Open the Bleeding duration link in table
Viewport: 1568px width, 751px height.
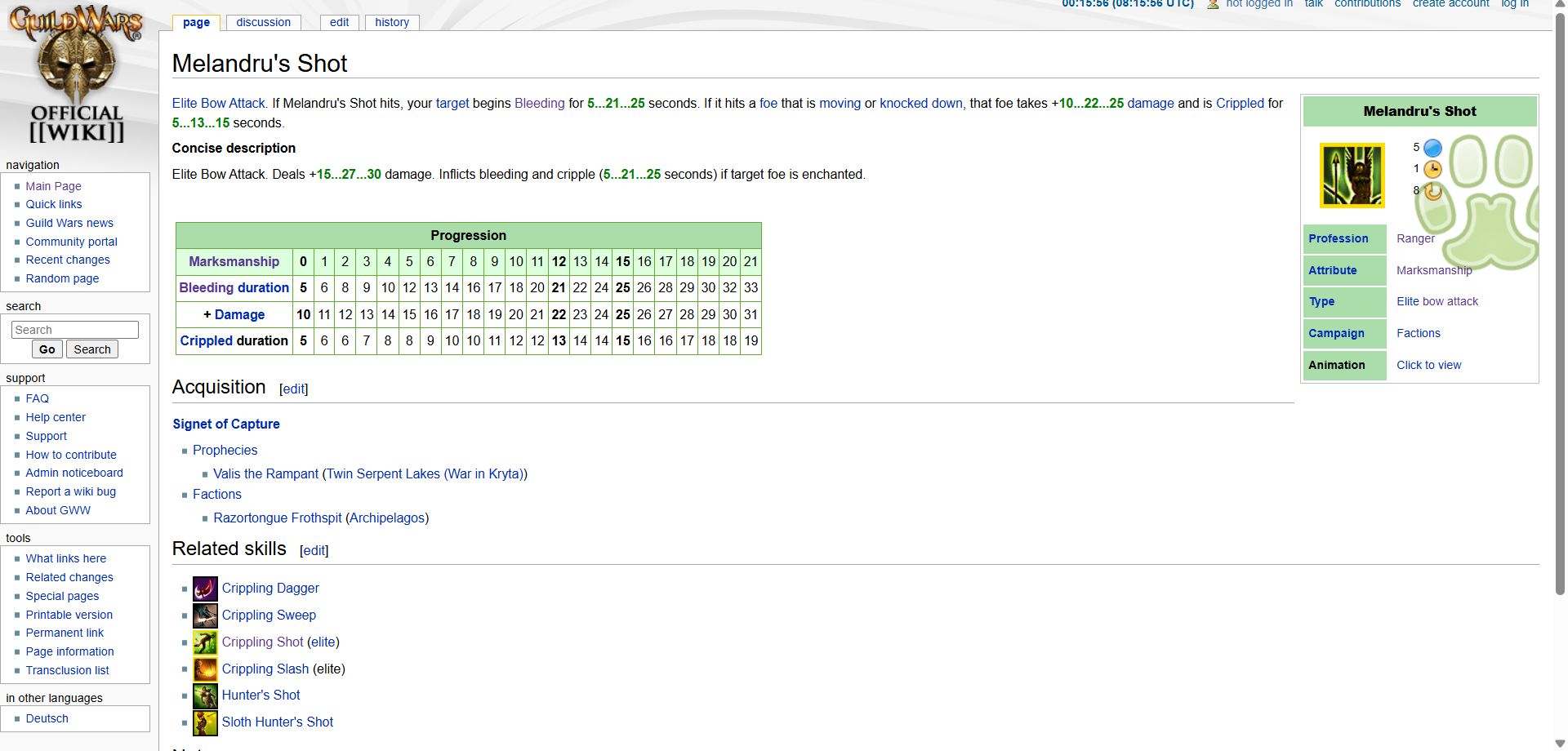[x=234, y=288]
